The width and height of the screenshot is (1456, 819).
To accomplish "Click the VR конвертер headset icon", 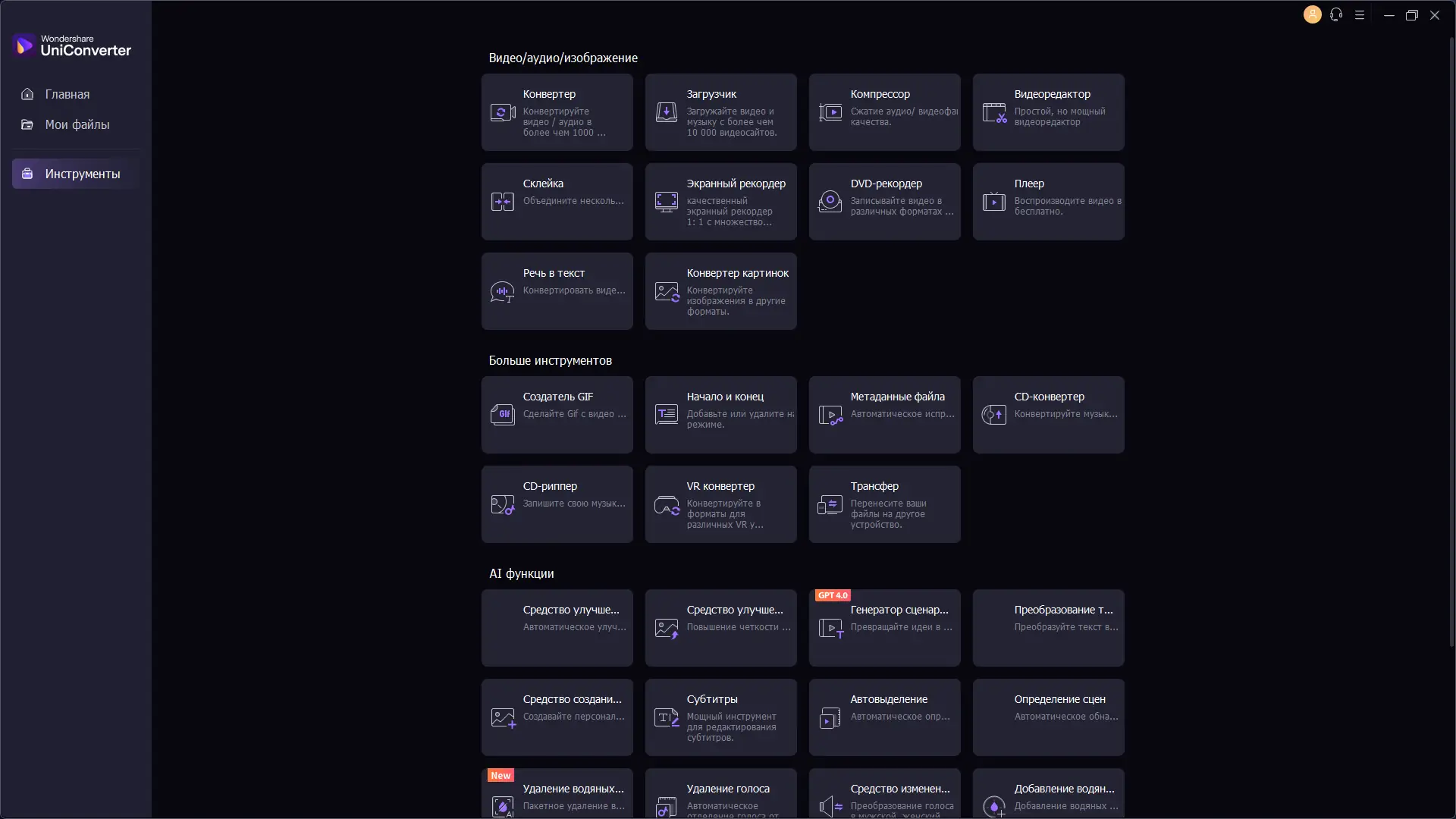I will click(x=666, y=505).
